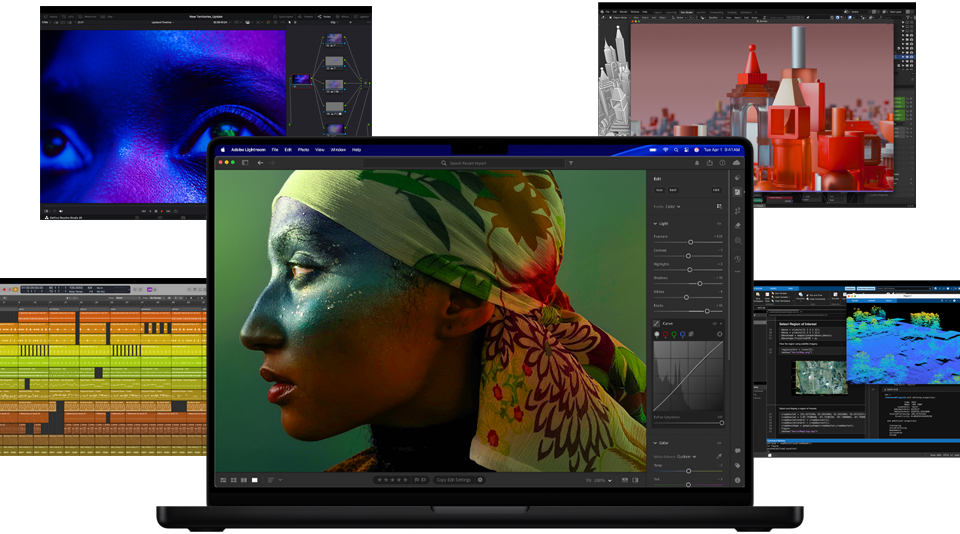Open the White Balance Custom dropdown

point(685,456)
